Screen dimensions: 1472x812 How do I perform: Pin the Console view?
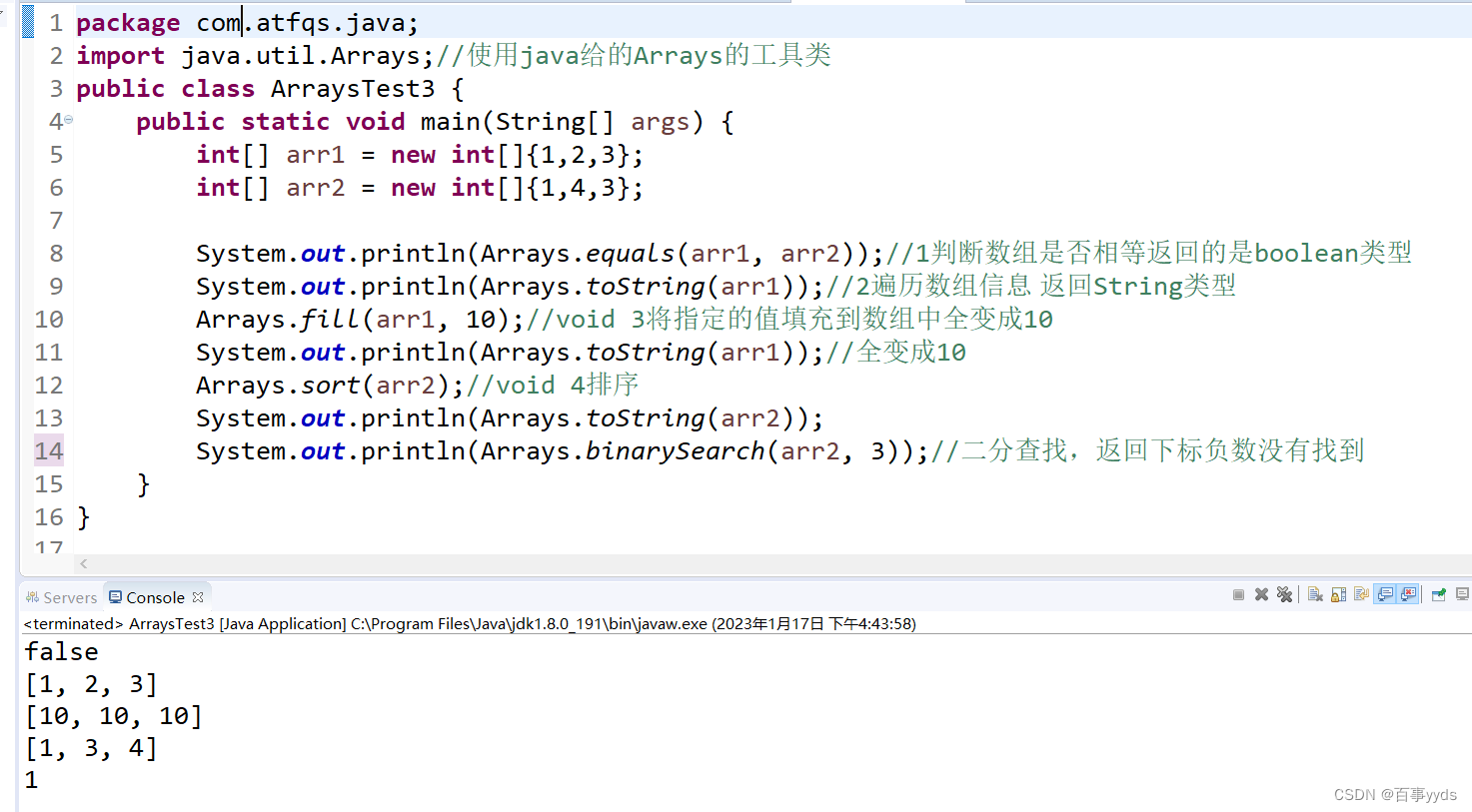click(1439, 594)
